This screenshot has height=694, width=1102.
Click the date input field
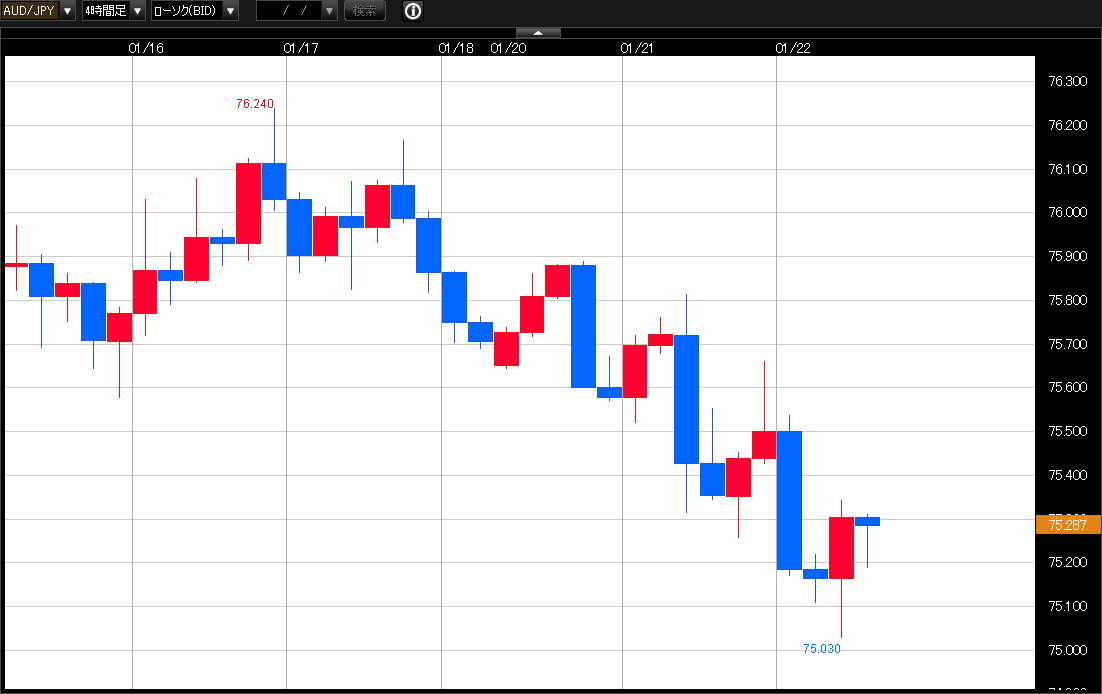coord(289,11)
